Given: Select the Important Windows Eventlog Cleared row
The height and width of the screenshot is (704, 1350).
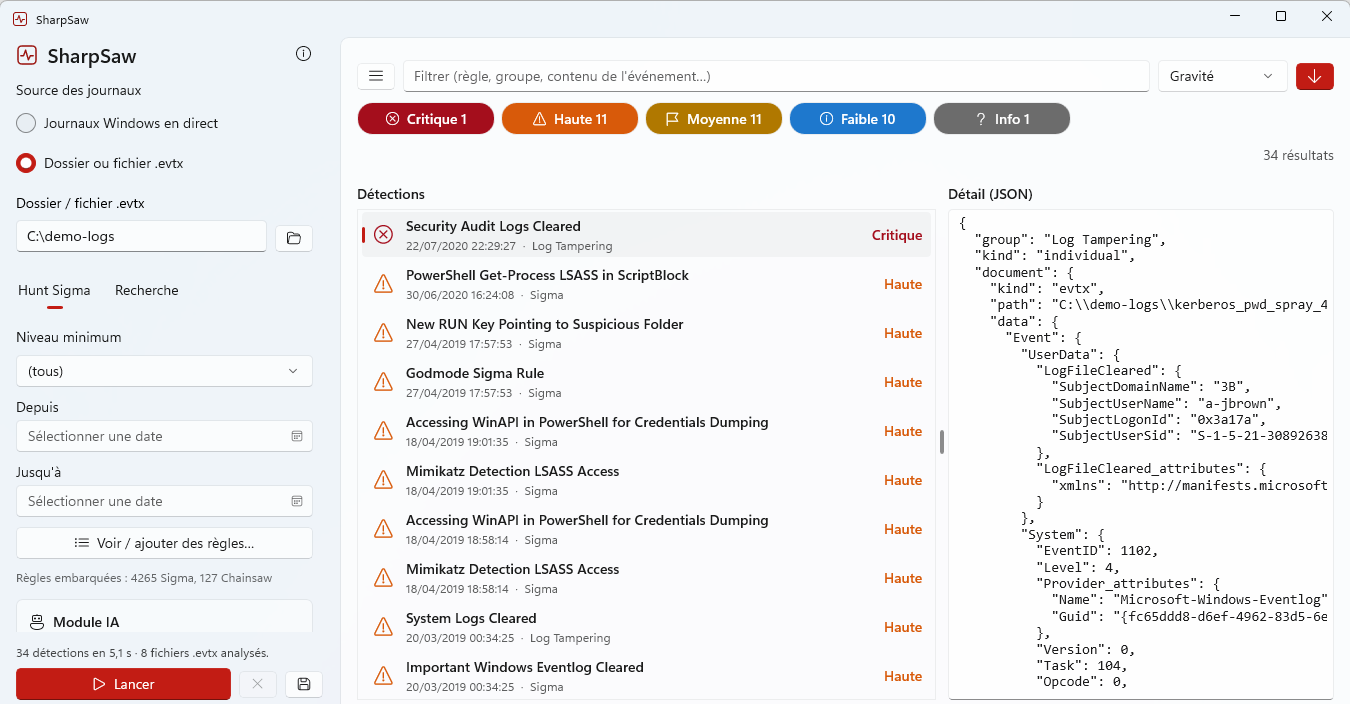Looking at the screenshot, I should [646, 676].
